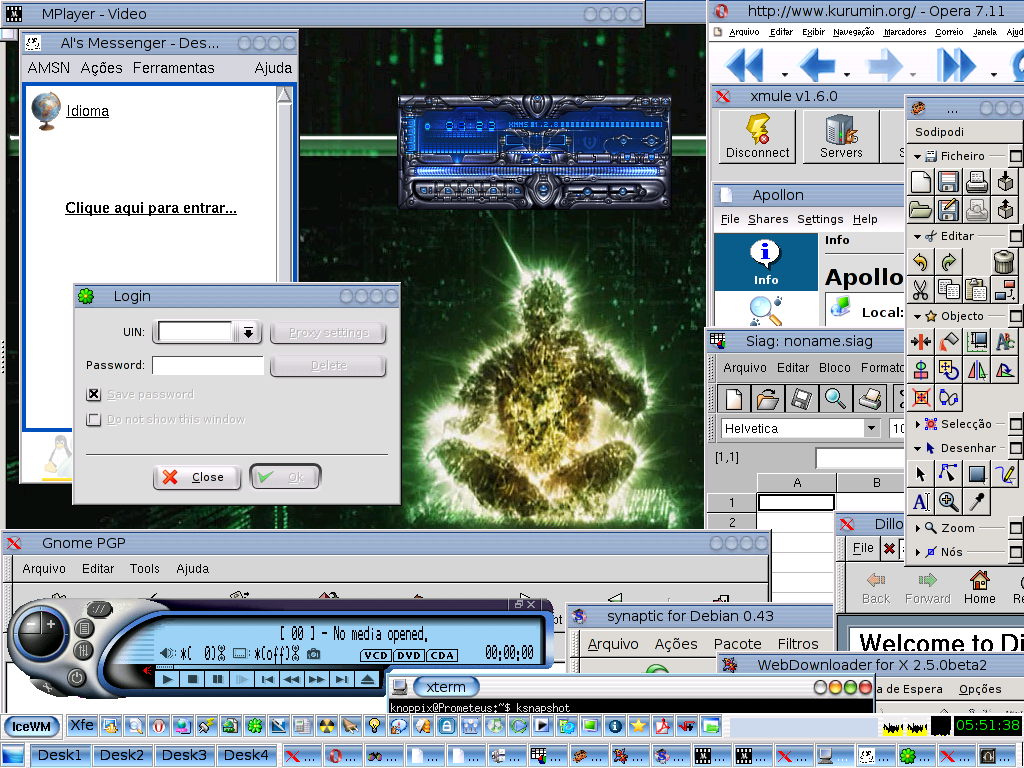The width and height of the screenshot is (1024, 768).
Task: Open the Helvetica font dropdown in Siag
Action: 871,428
